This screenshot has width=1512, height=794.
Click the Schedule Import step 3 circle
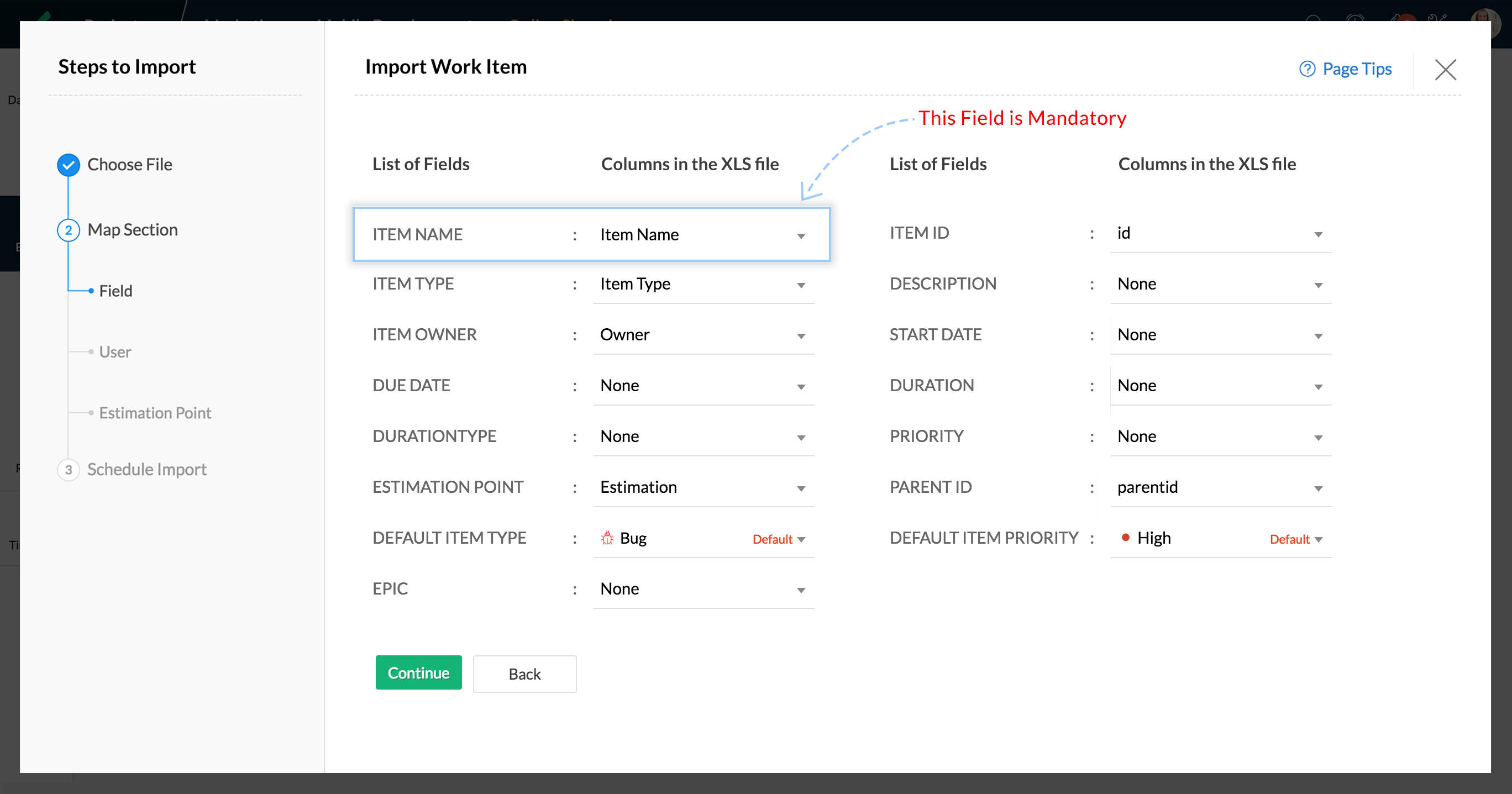click(69, 470)
